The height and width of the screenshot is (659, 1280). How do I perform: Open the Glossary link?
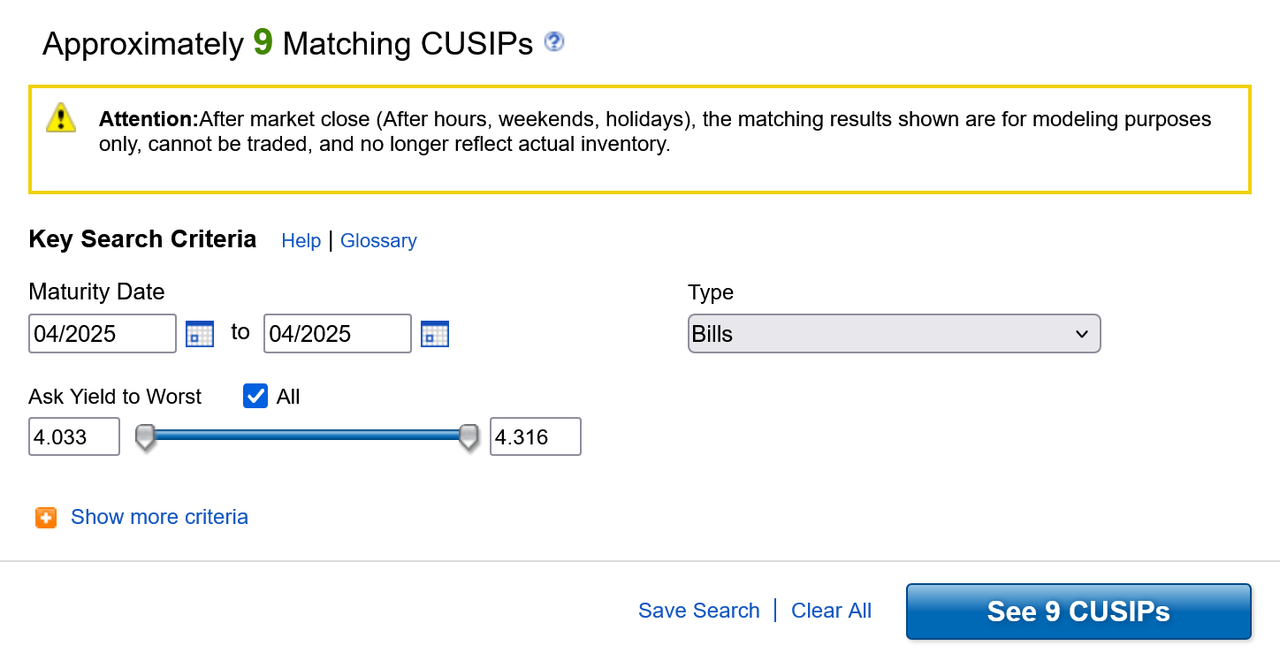[378, 241]
